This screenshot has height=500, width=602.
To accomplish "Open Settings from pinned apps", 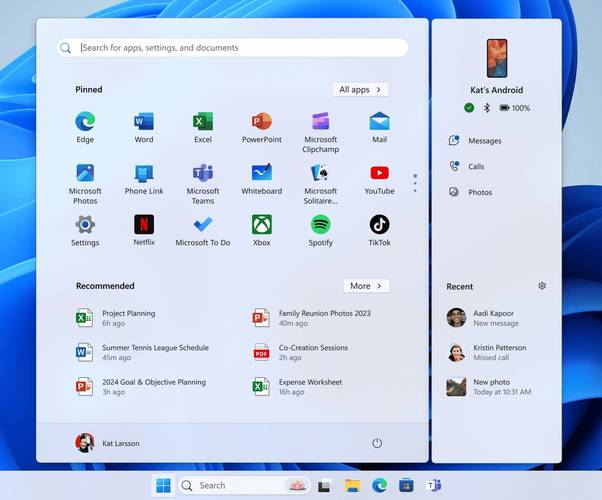I will coord(85,231).
